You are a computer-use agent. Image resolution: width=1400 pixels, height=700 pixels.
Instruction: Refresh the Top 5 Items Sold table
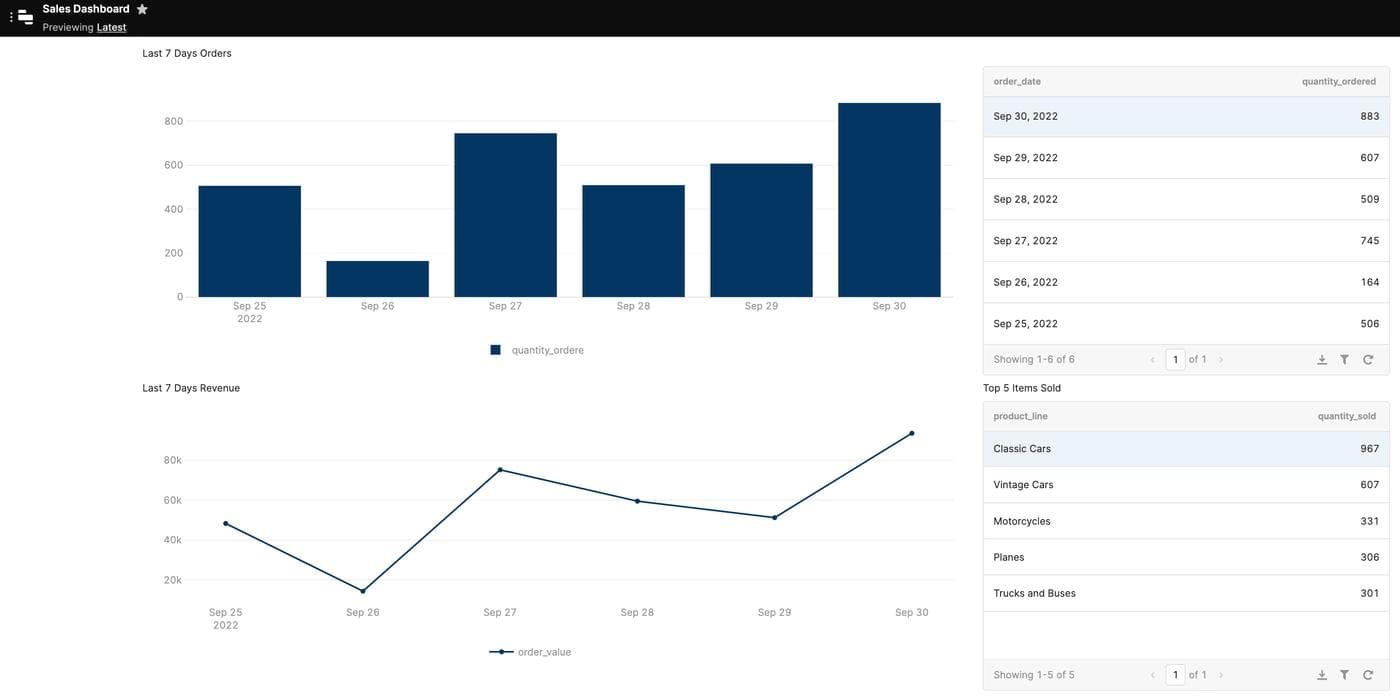tap(1368, 676)
